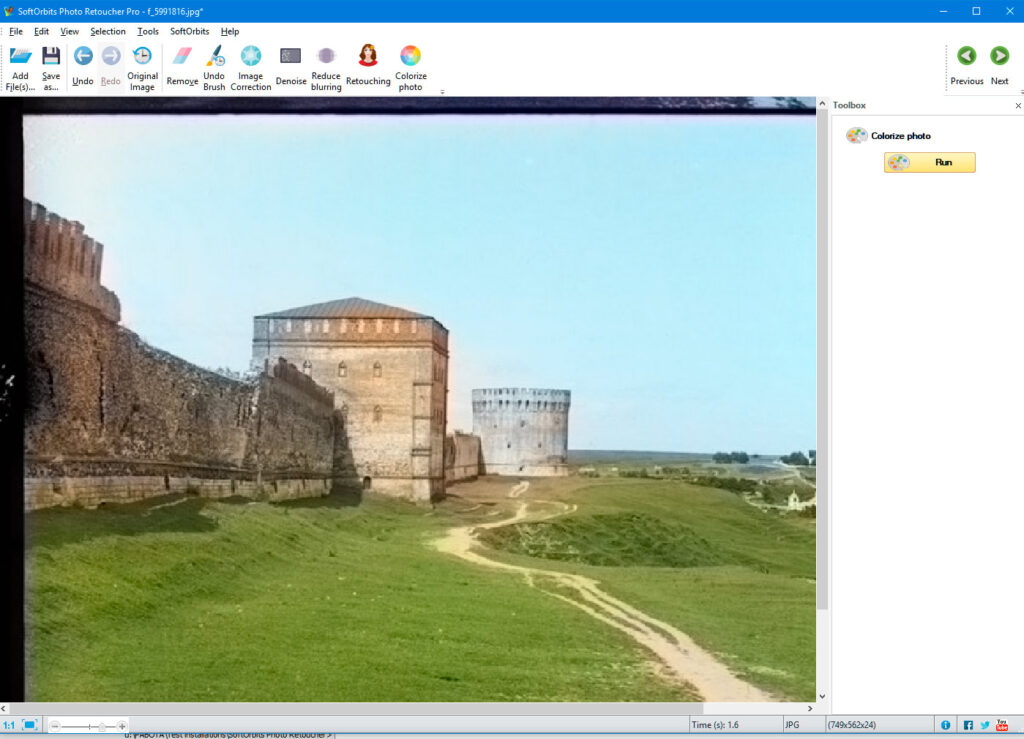This screenshot has width=1024, height=739.
Task: Toggle 1:1 zoom mode
Action: 10,725
